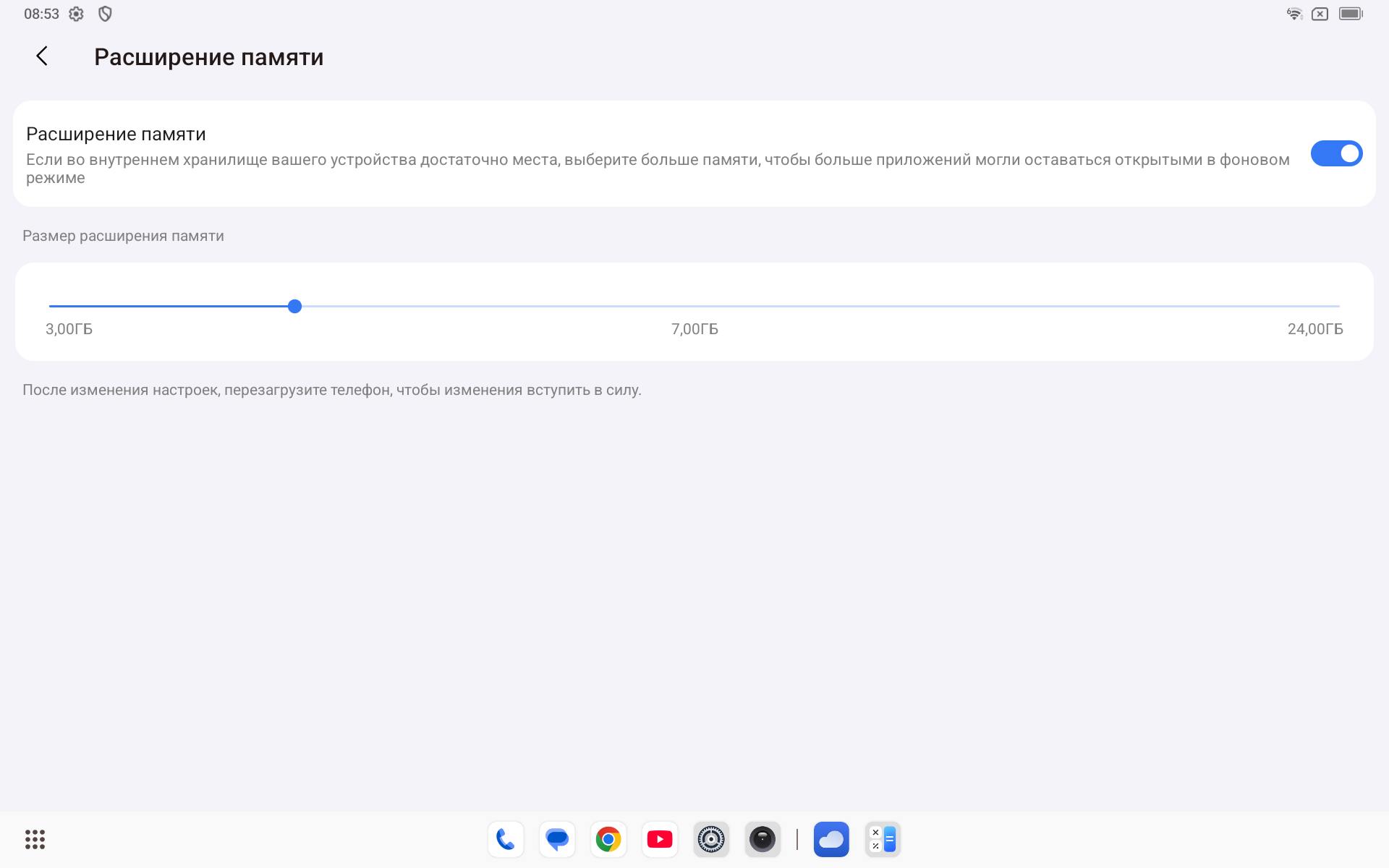The width and height of the screenshot is (1389, 868).
Task: Tap the Wi-Fi status icon
Action: (1294, 14)
